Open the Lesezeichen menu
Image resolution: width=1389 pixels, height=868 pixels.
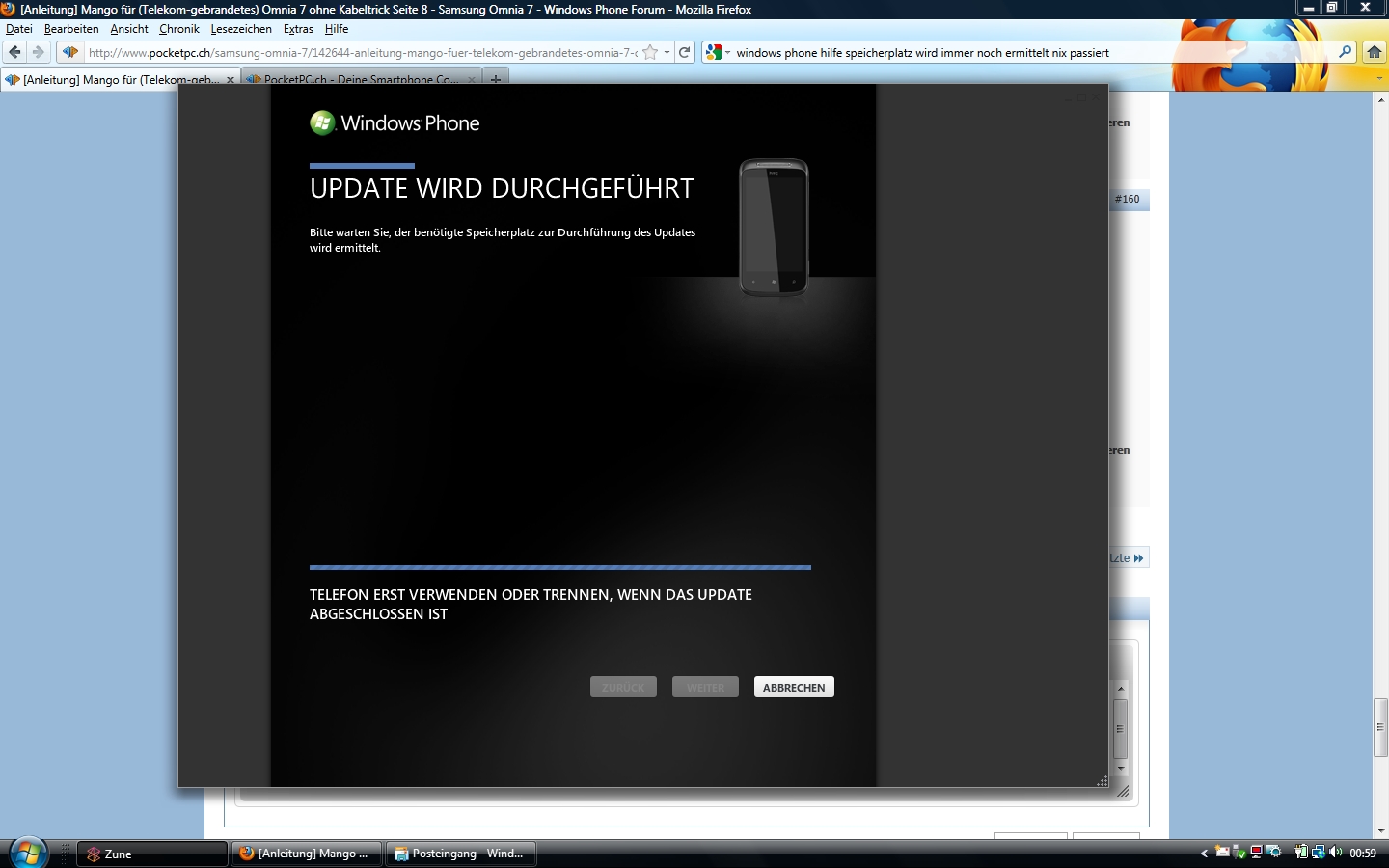pyautogui.click(x=241, y=29)
